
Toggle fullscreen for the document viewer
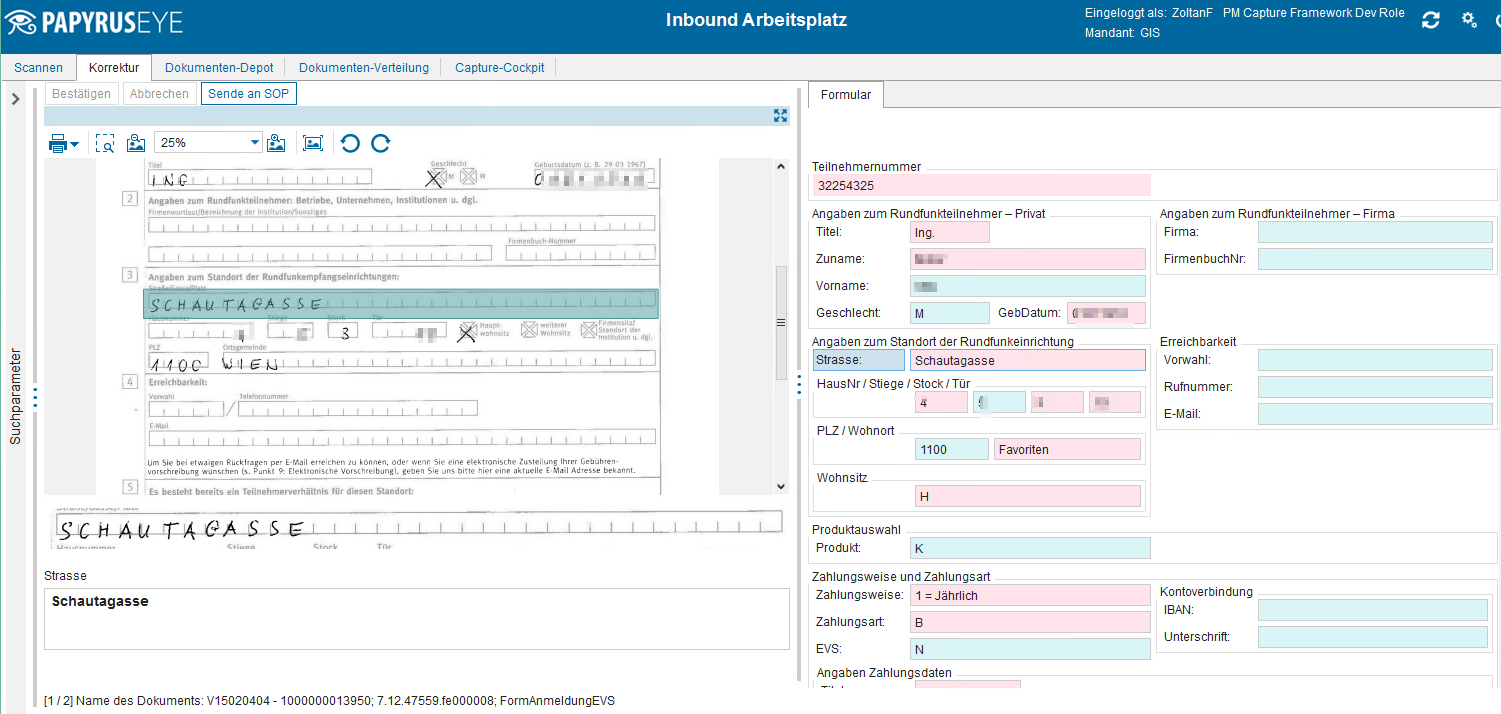781,115
